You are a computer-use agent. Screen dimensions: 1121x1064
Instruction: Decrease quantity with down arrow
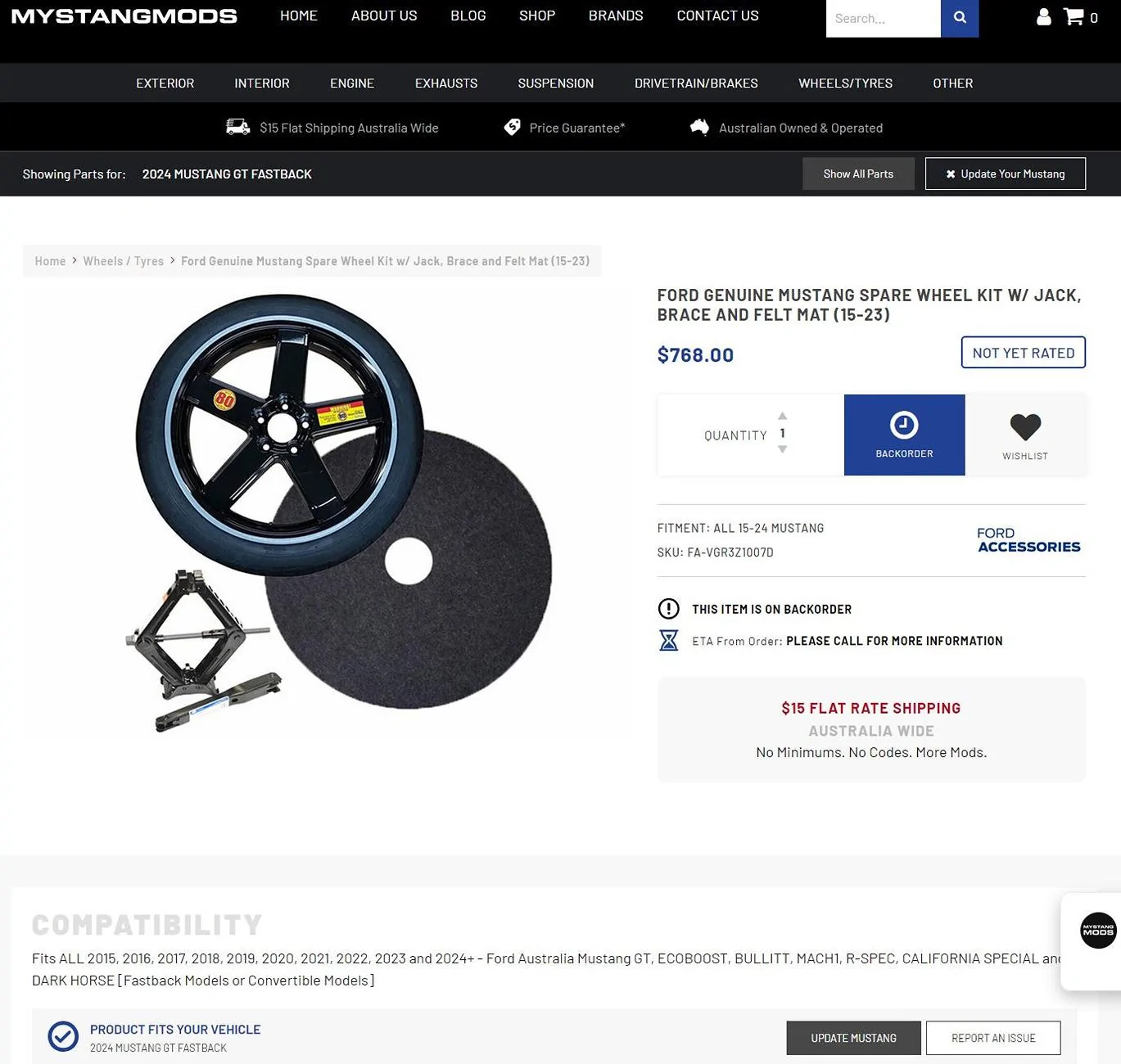coord(782,449)
